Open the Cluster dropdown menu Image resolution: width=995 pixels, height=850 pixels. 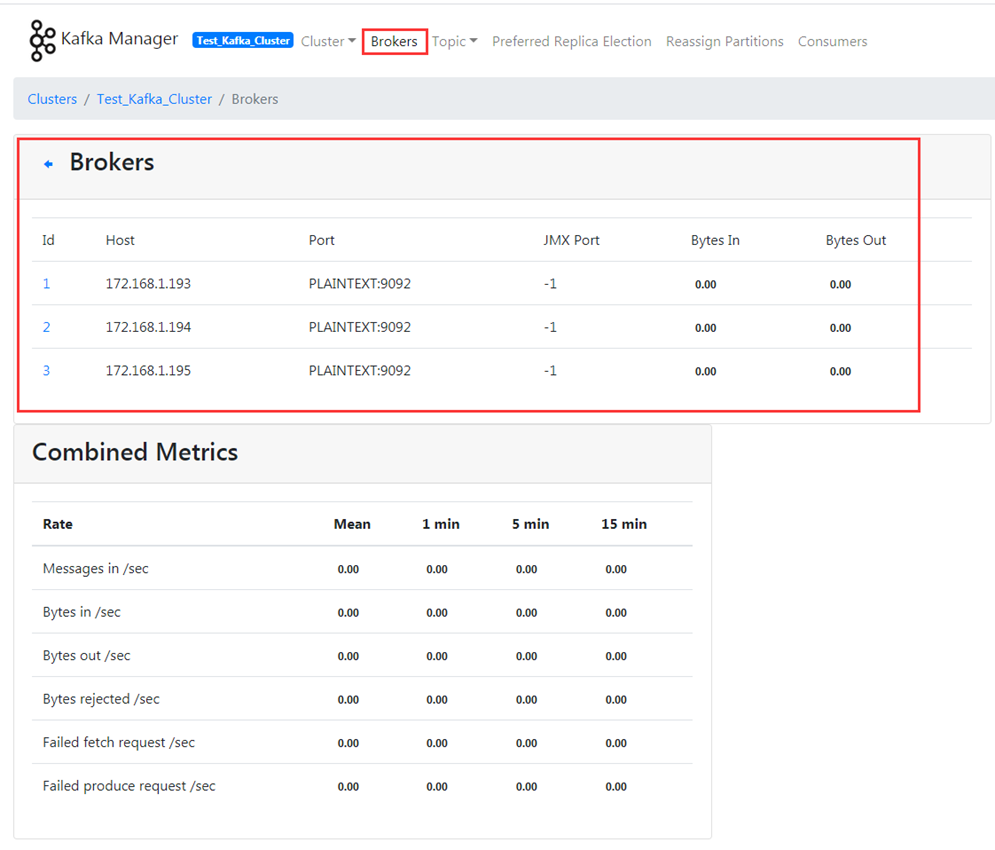(328, 41)
